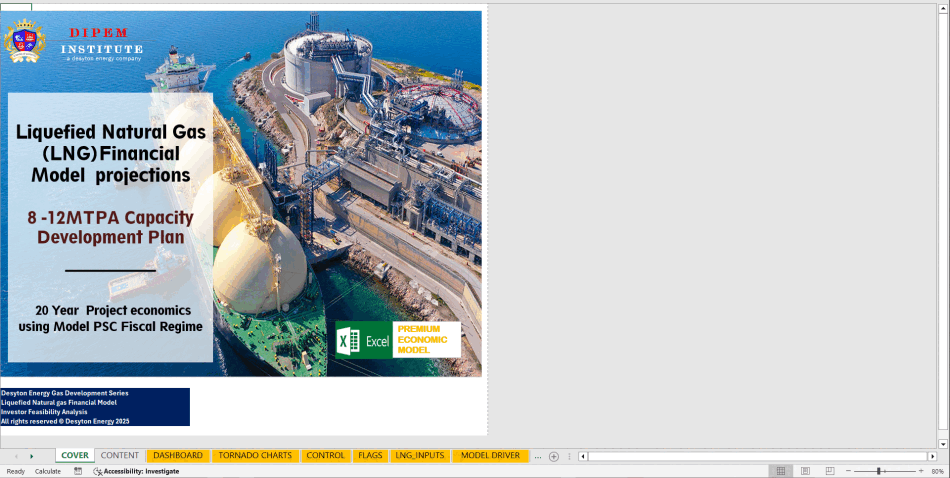Click the vertical scrollbar down arrow
Viewport: 950px width, 478px height.
pyautogui.click(x=943, y=443)
